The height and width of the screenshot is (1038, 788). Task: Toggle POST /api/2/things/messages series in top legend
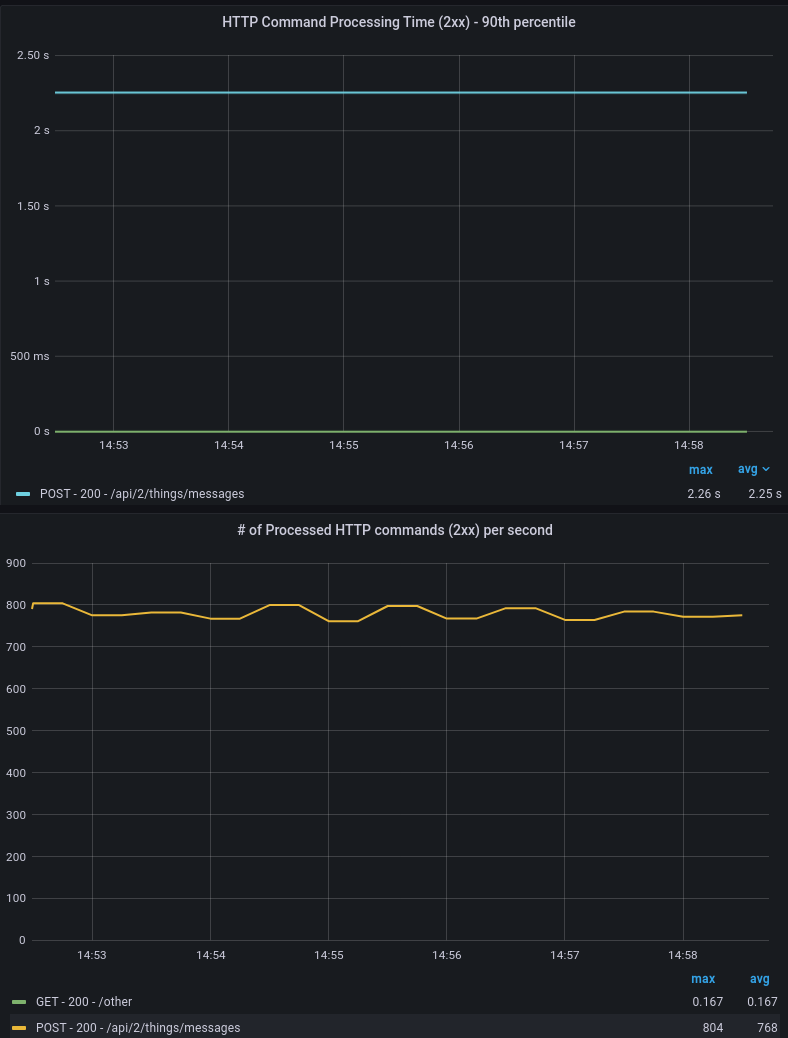(142, 494)
